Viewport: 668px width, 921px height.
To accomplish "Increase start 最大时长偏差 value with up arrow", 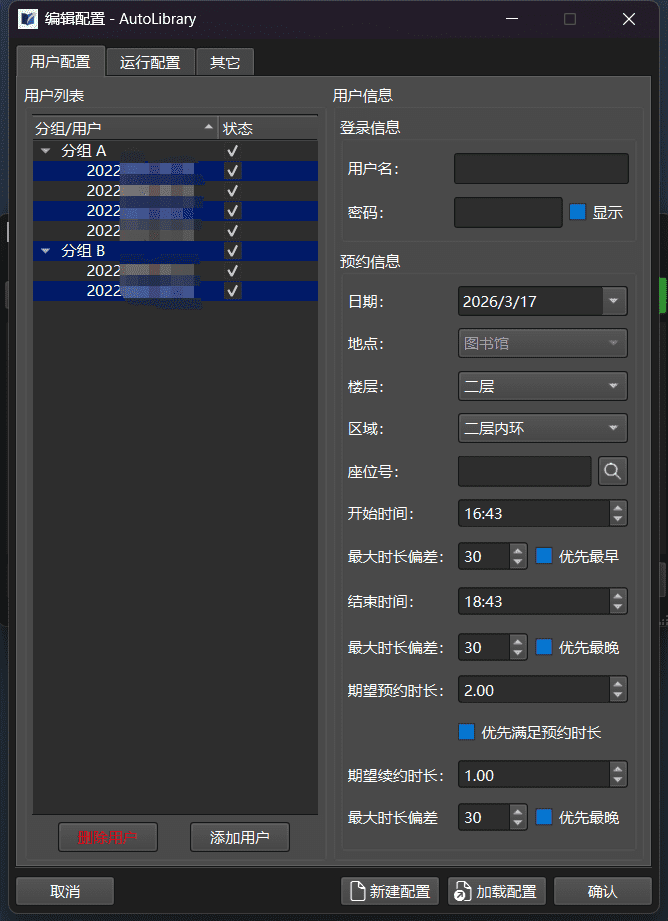I will coord(518,550).
